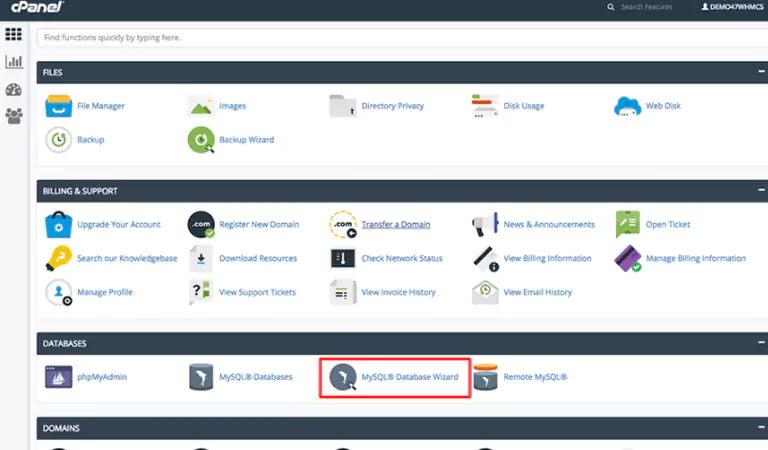This screenshot has height=450, width=768.
Task: Open the Web Disk cloud icon
Action: click(627, 106)
